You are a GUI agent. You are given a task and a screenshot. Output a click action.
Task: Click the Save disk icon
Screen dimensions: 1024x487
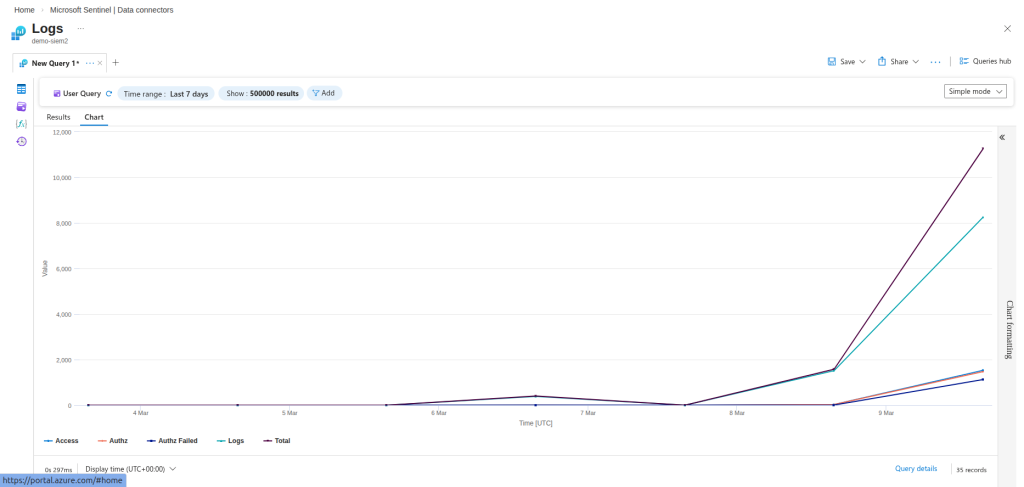click(x=832, y=61)
